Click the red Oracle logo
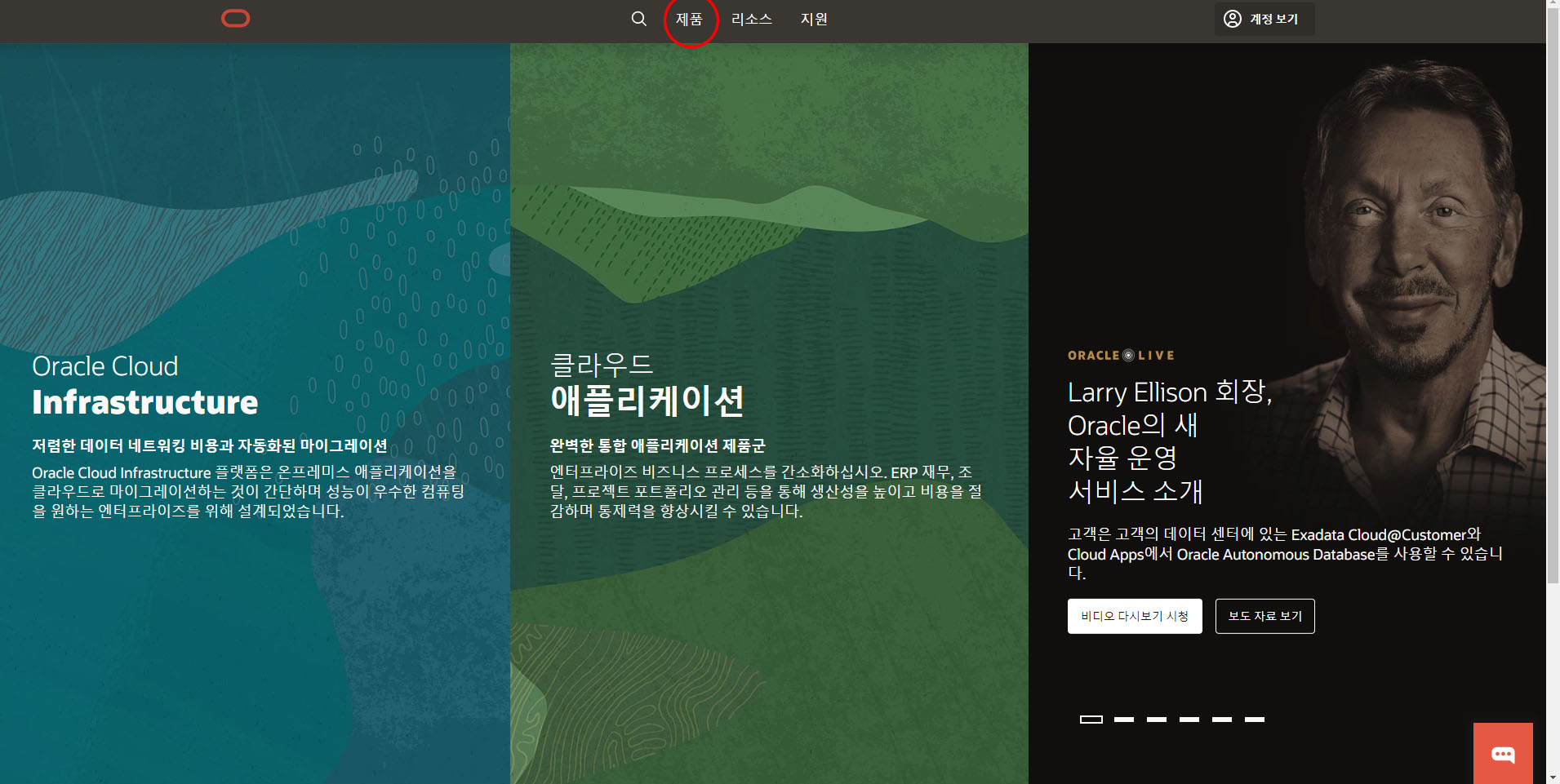The width and height of the screenshot is (1560, 784). [x=235, y=18]
